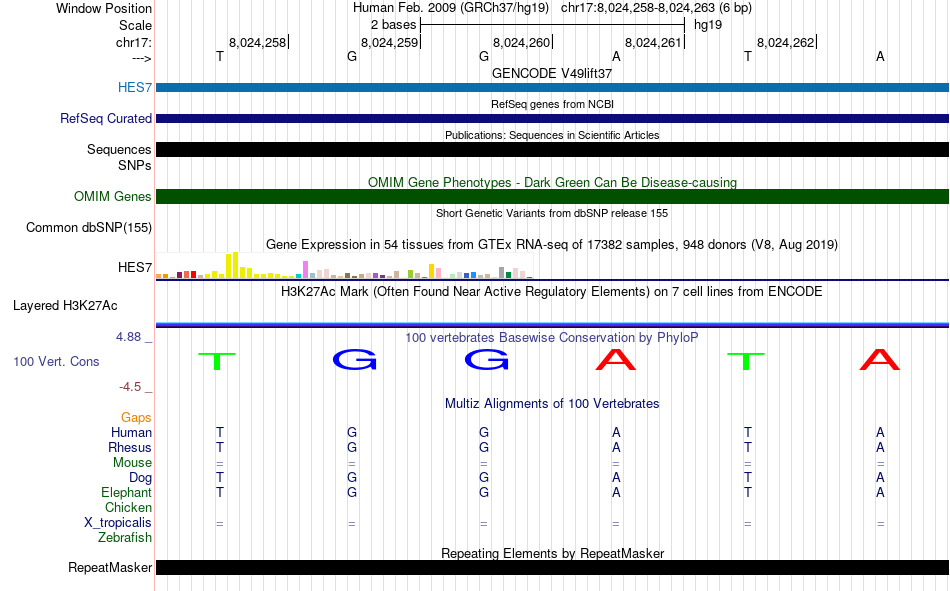Click the first green T in conservation logo

point(217,361)
